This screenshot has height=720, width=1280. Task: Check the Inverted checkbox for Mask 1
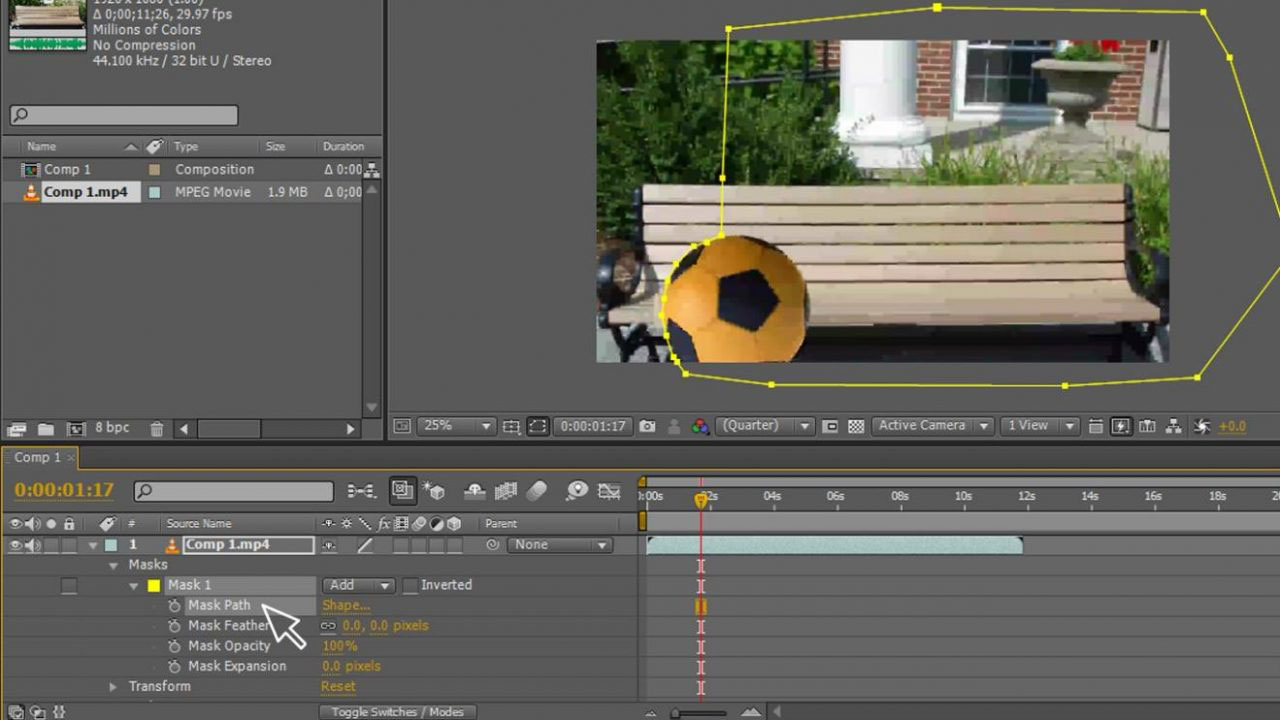tap(410, 585)
